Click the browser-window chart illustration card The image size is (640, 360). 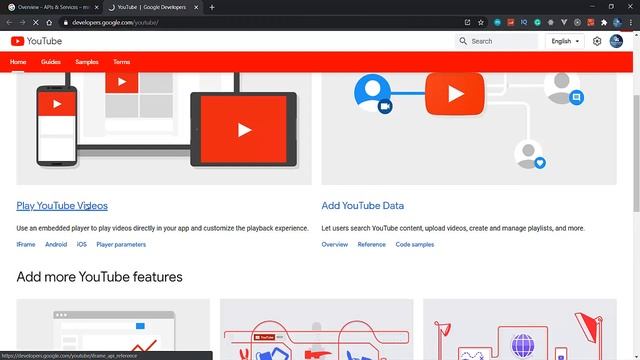pos(113,329)
